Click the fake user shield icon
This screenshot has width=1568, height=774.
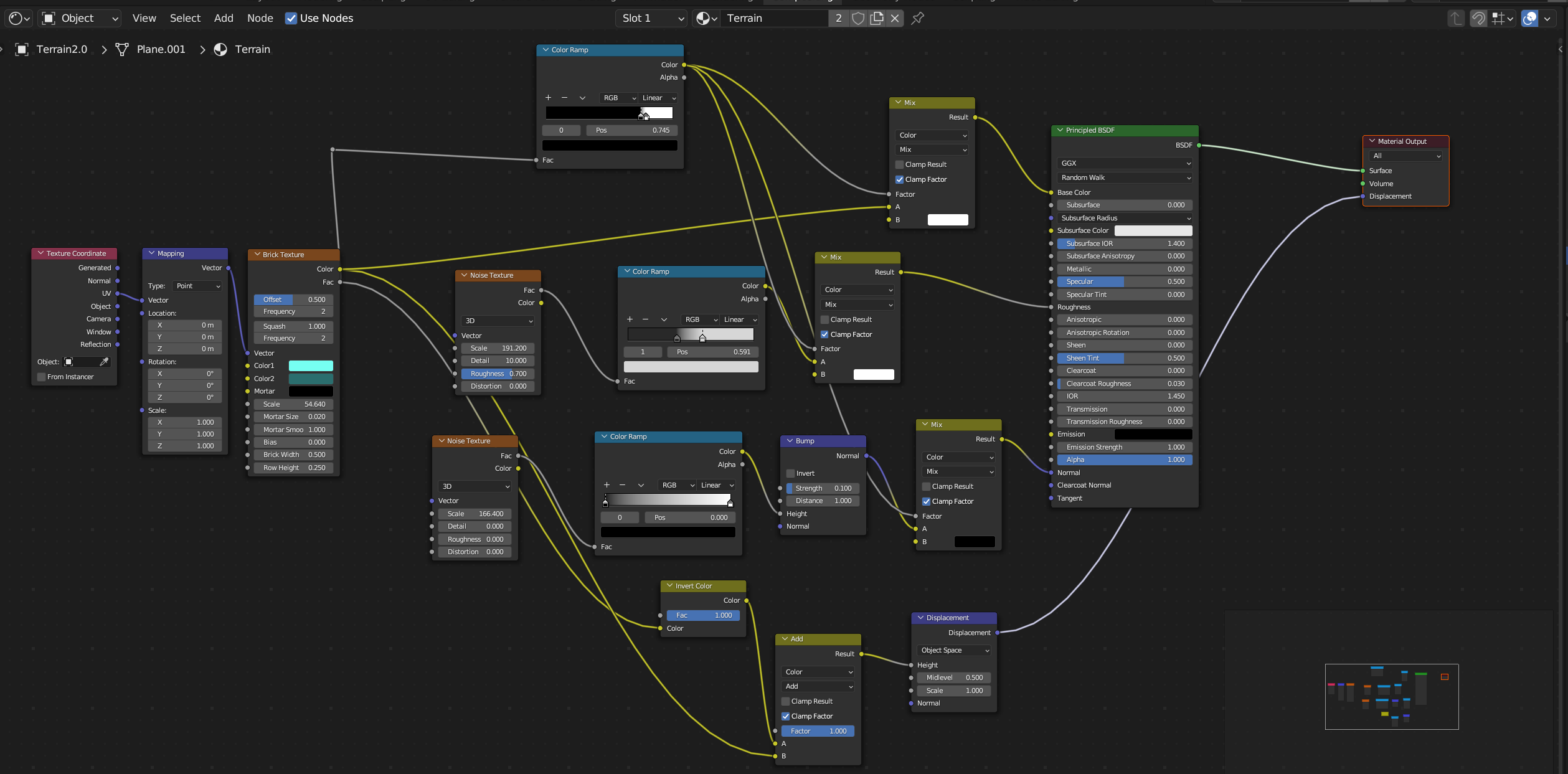858,18
